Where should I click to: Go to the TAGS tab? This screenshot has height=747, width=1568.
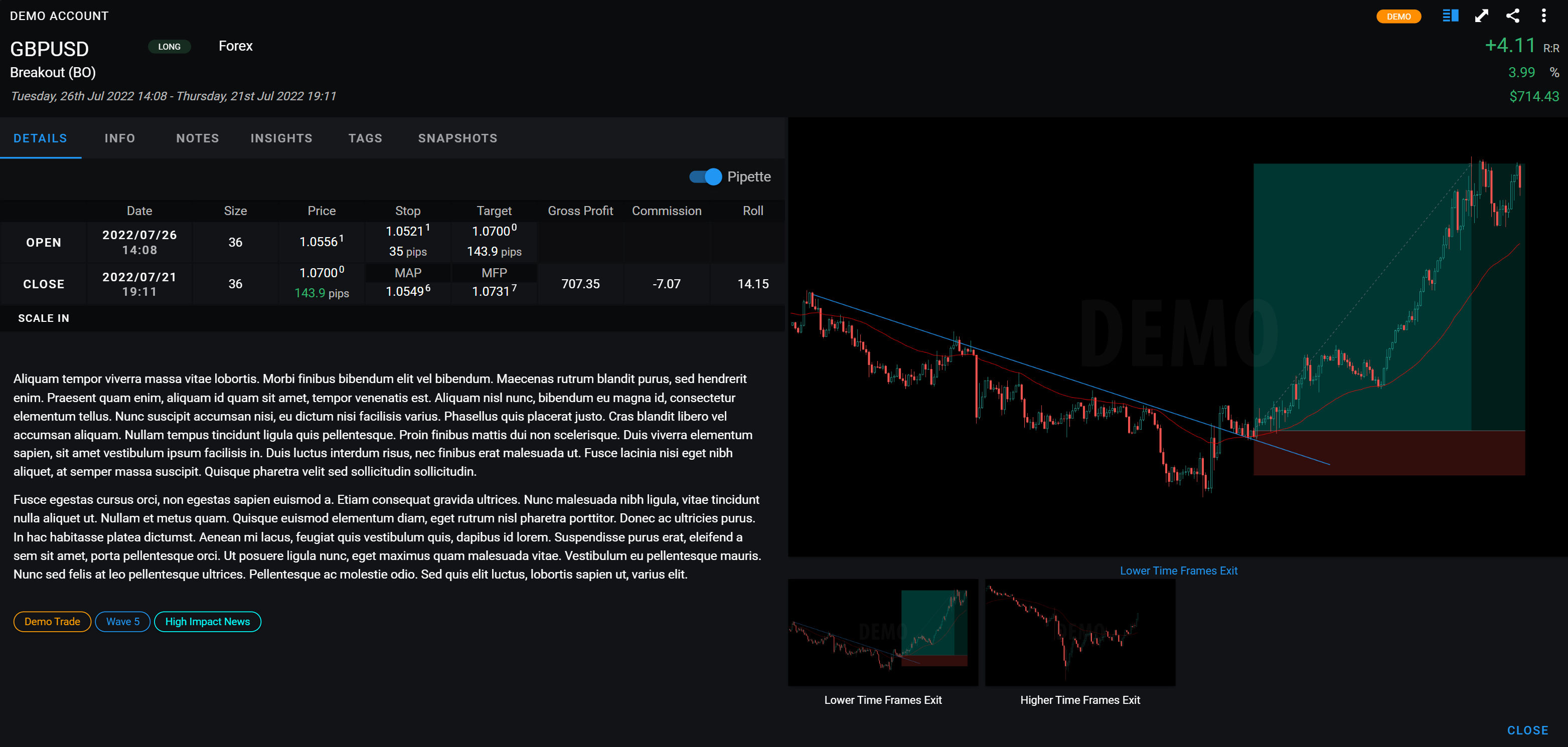pyautogui.click(x=365, y=138)
